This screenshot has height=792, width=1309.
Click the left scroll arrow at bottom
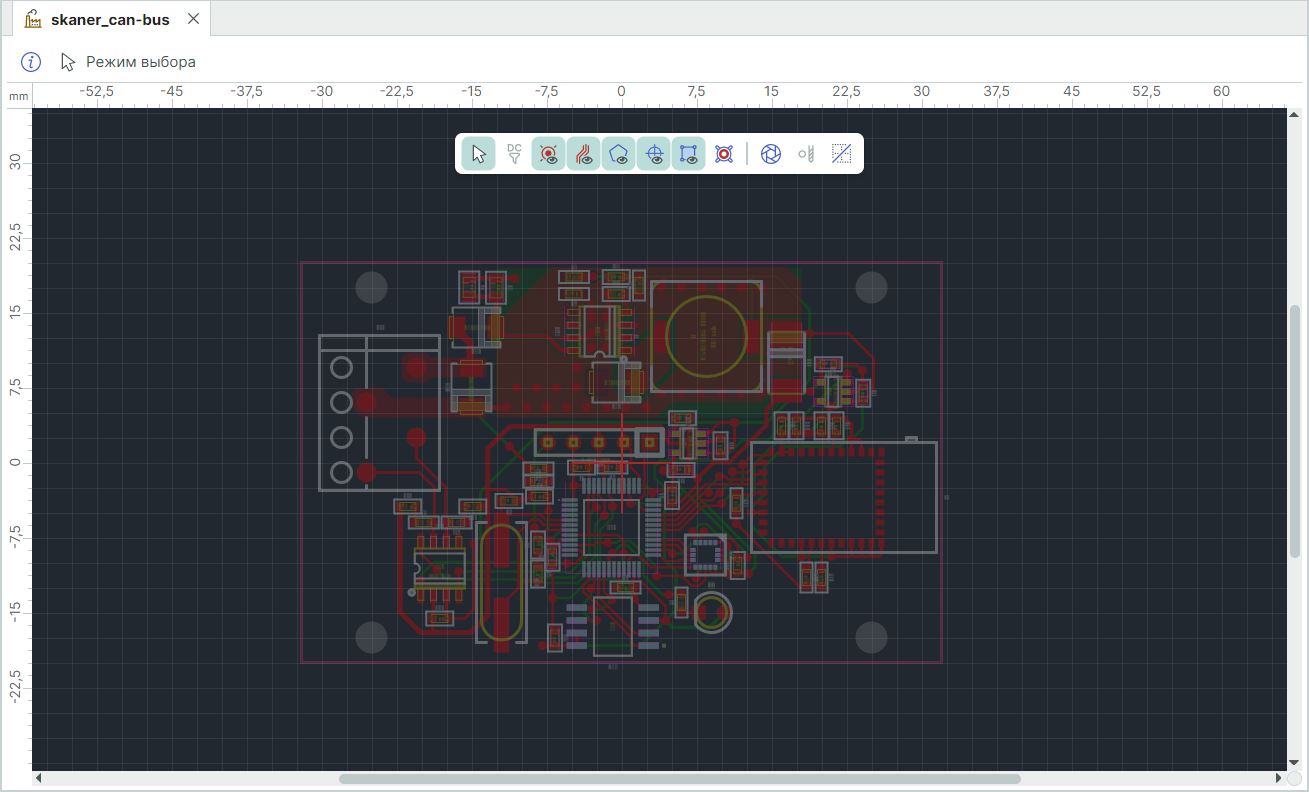39,778
